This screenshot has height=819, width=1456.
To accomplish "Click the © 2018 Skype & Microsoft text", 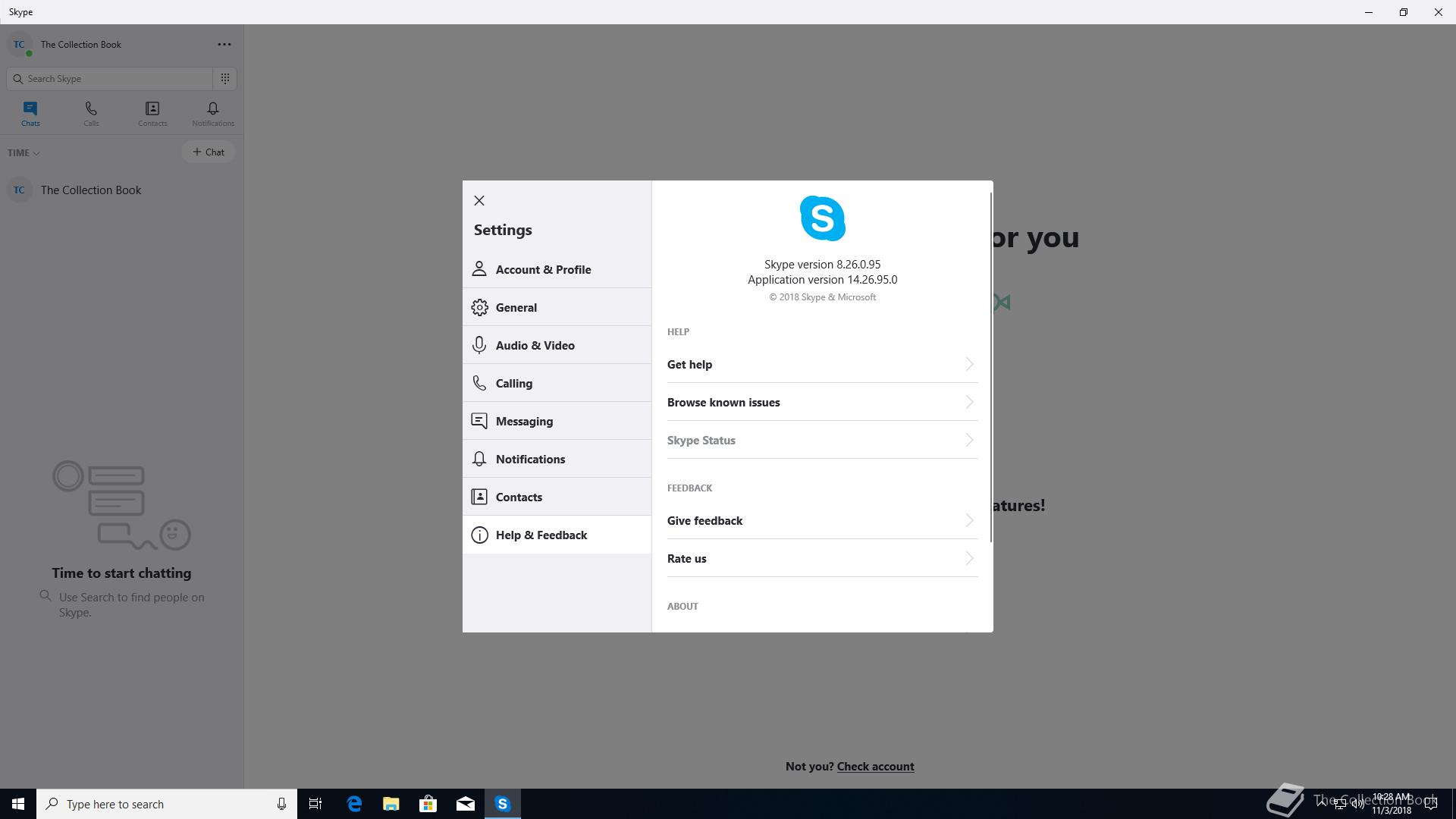I will click(822, 297).
